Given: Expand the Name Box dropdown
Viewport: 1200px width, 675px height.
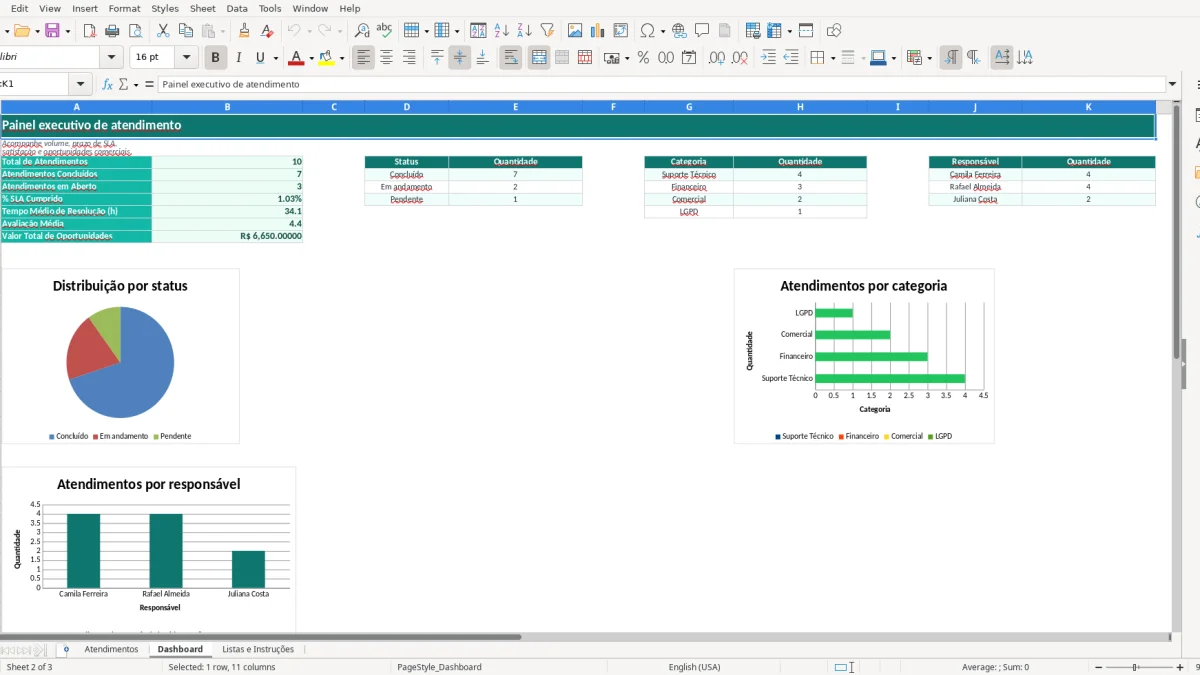Looking at the screenshot, I should pyautogui.click(x=81, y=84).
